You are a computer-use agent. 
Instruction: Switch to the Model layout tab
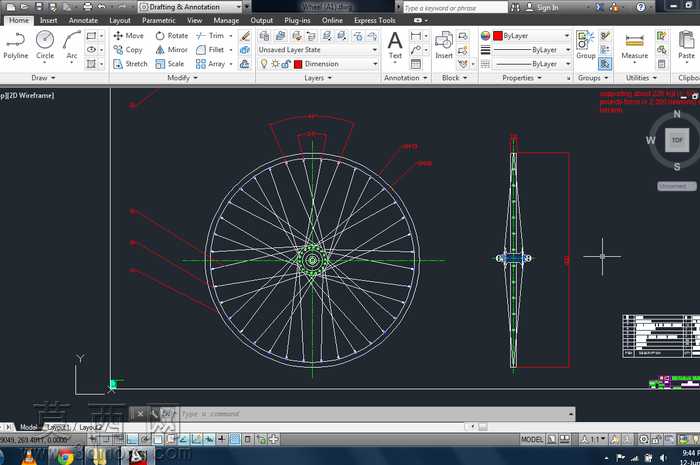click(x=28, y=428)
